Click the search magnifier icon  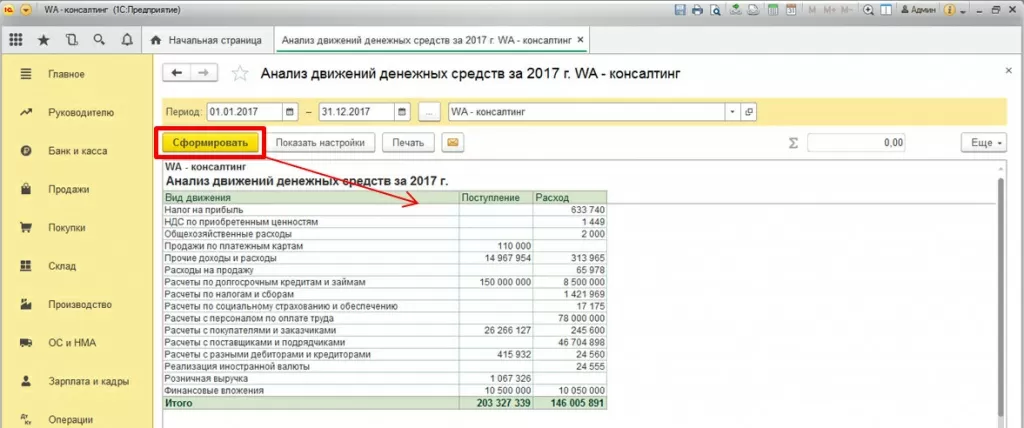(99, 40)
